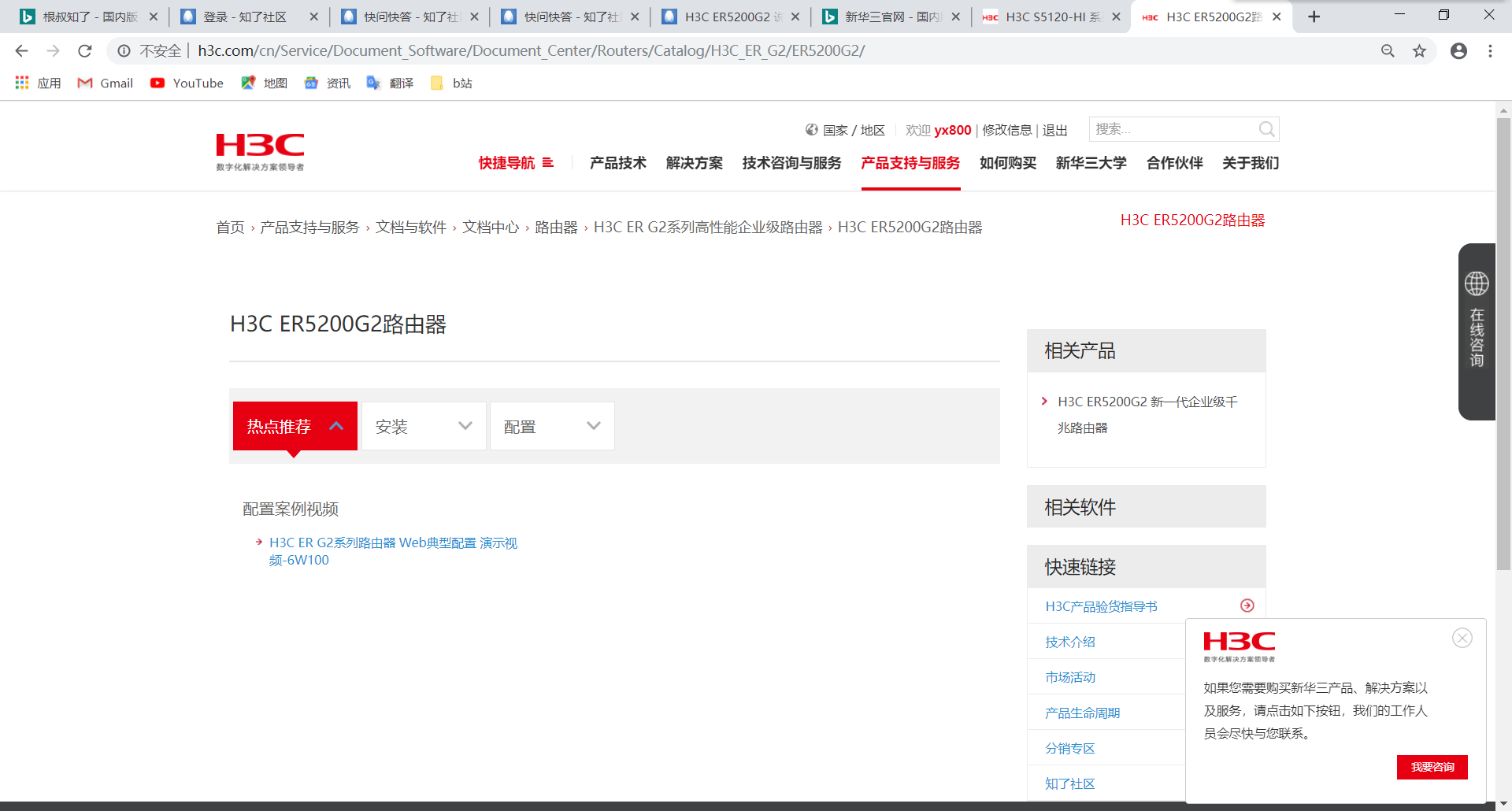
Task: Open the 产品支持与服务 menu
Action: pos(910,163)
